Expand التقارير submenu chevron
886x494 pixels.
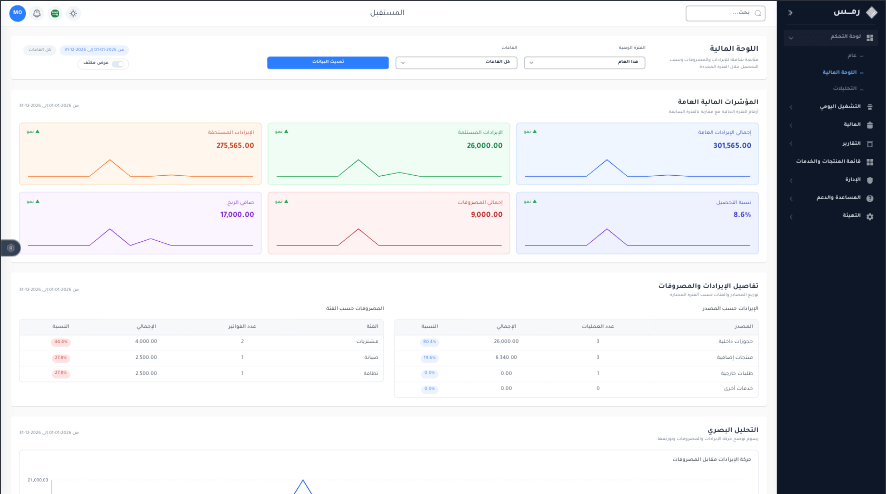point(791,144)
